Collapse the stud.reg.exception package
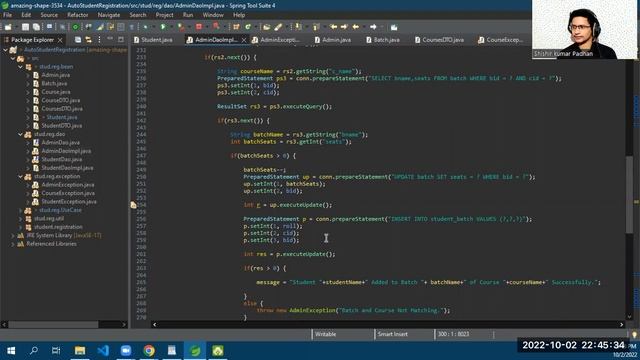Viewport: 640px width, 360px height. click(20, 176)
